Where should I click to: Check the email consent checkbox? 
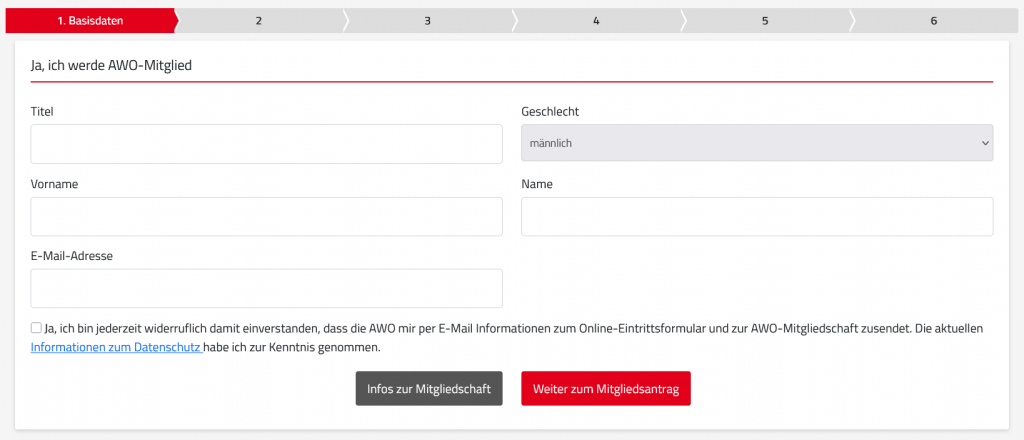[x=36, y=328]
